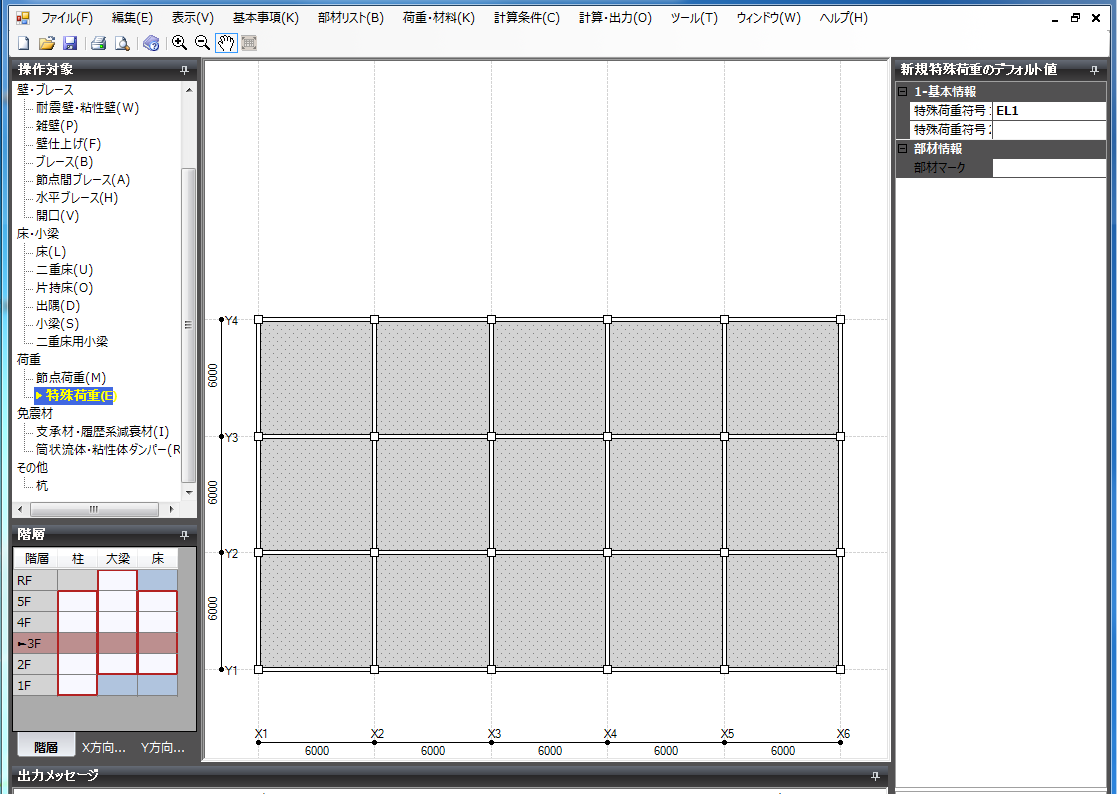This screenshot has height=794, width=1117.
Task: Open the 表示(V) menu
Action: 192,18
